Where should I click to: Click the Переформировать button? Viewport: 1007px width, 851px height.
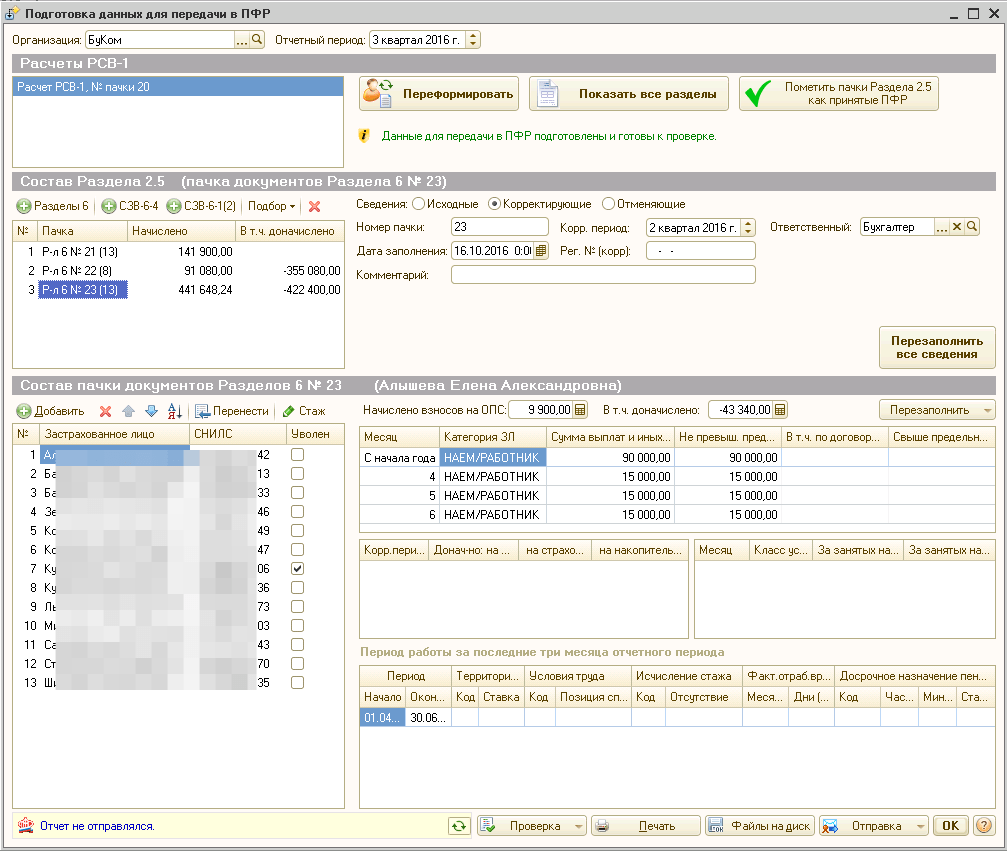440,94
